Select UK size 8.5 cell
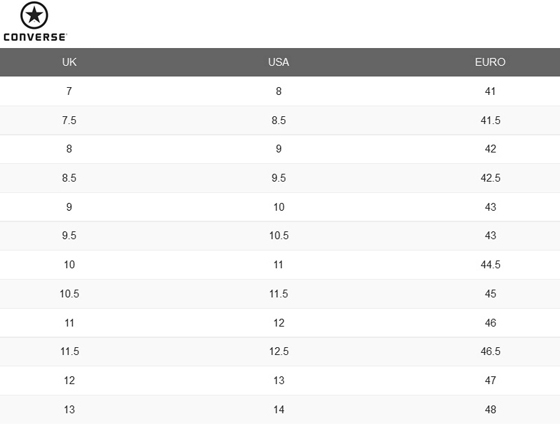The image size is (560, 425). pyautogui.click(x=69, y=178)
